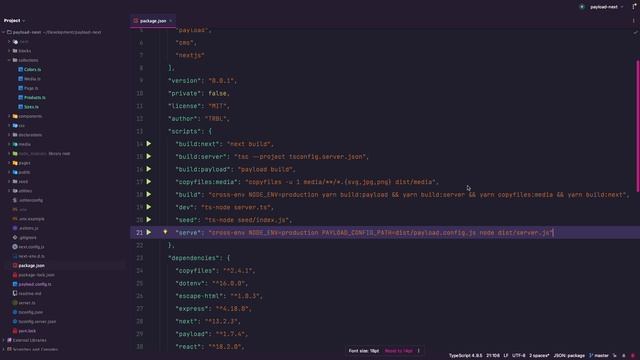The image size is (640, 360).
Task: Click the intention lightbulb on line 21
Action: [x=165, y=232]
